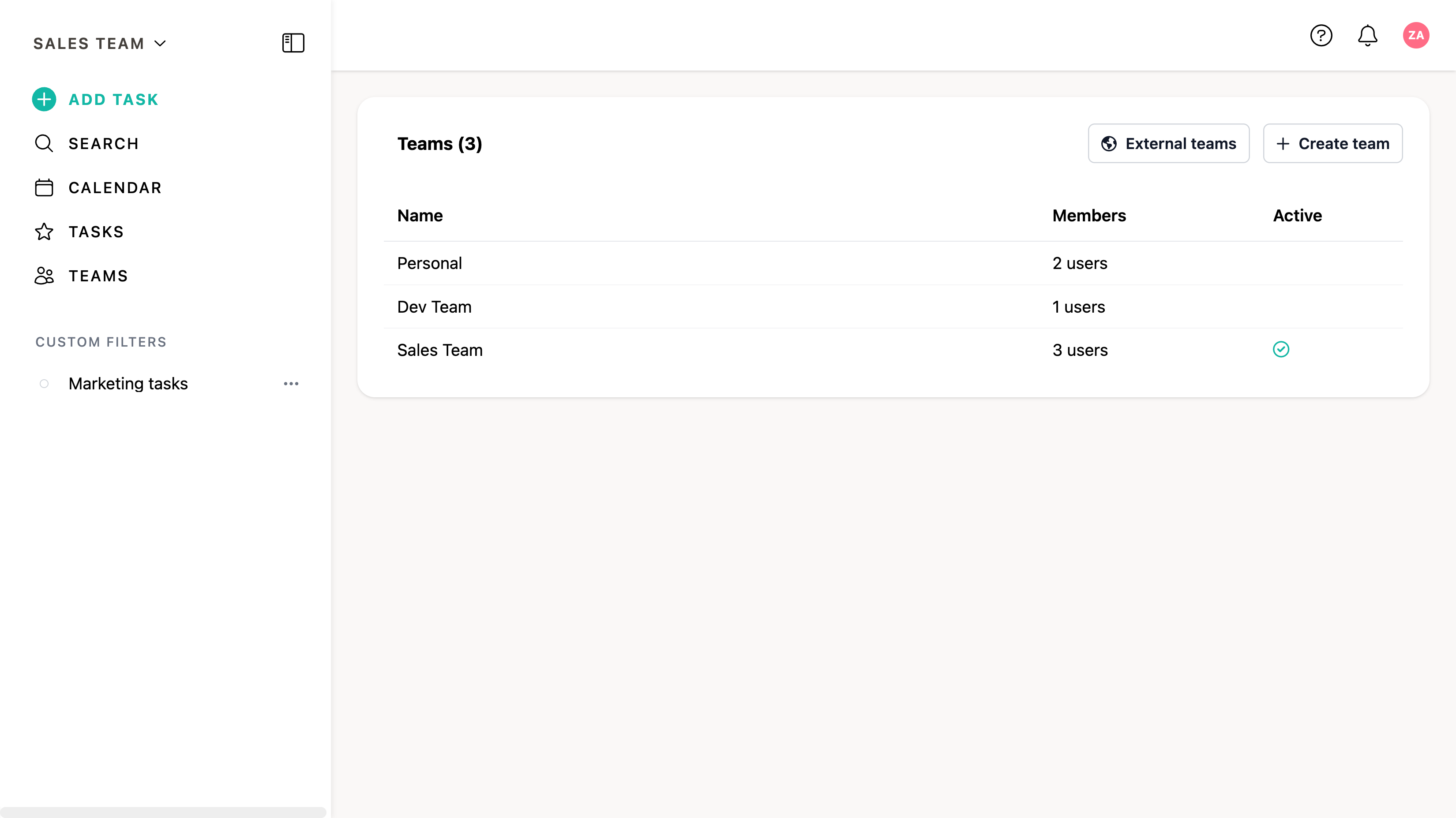Collapse the sidebar with panel icon
This screenshot has width=1456, height=818.
(293, 43)
